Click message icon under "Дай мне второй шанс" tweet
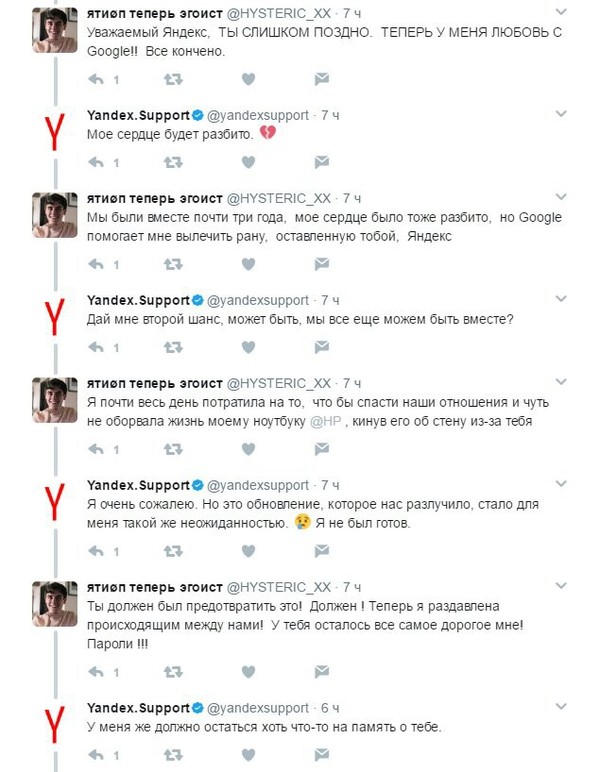 321,347
